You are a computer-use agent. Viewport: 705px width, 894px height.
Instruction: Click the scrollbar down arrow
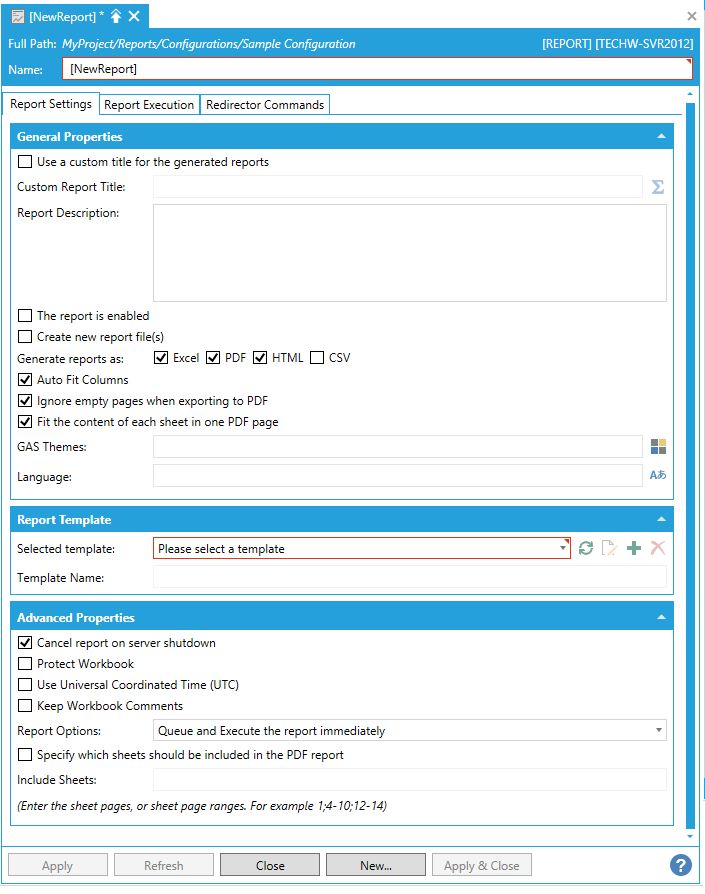[690, 836]
